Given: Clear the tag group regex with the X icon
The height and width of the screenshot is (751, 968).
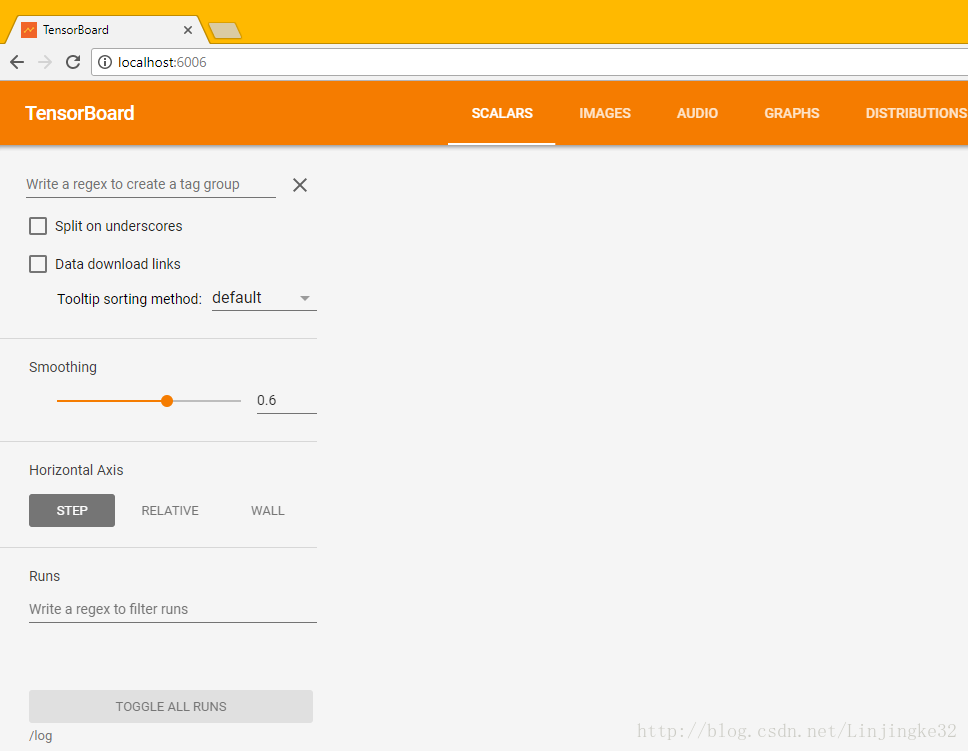Looking at the screenshot, I should [x=300, y=185].
